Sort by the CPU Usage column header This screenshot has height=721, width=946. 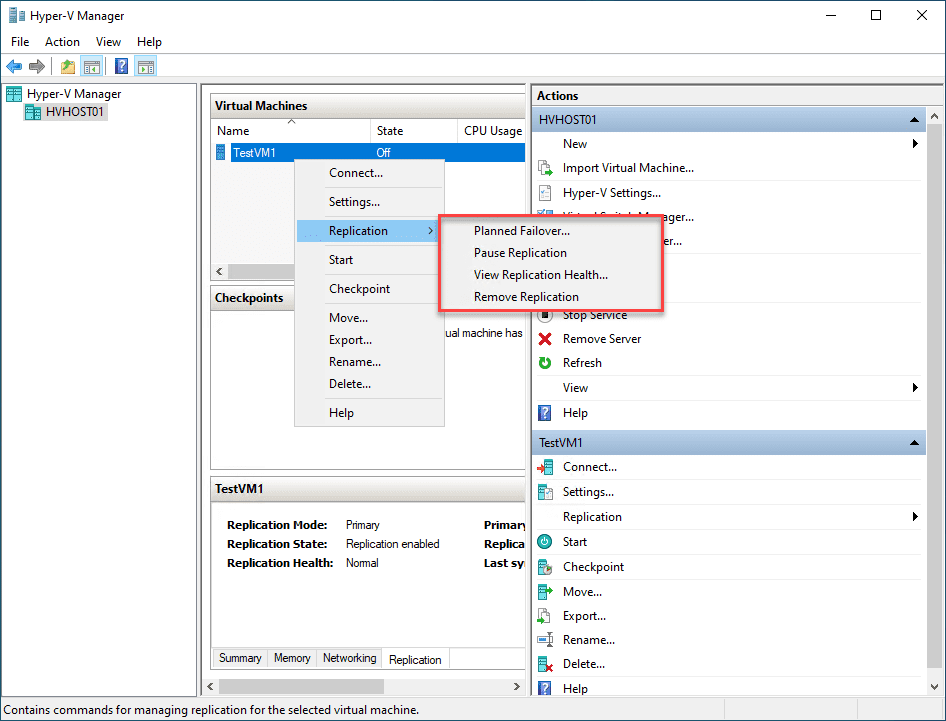[x=492, y=131]
